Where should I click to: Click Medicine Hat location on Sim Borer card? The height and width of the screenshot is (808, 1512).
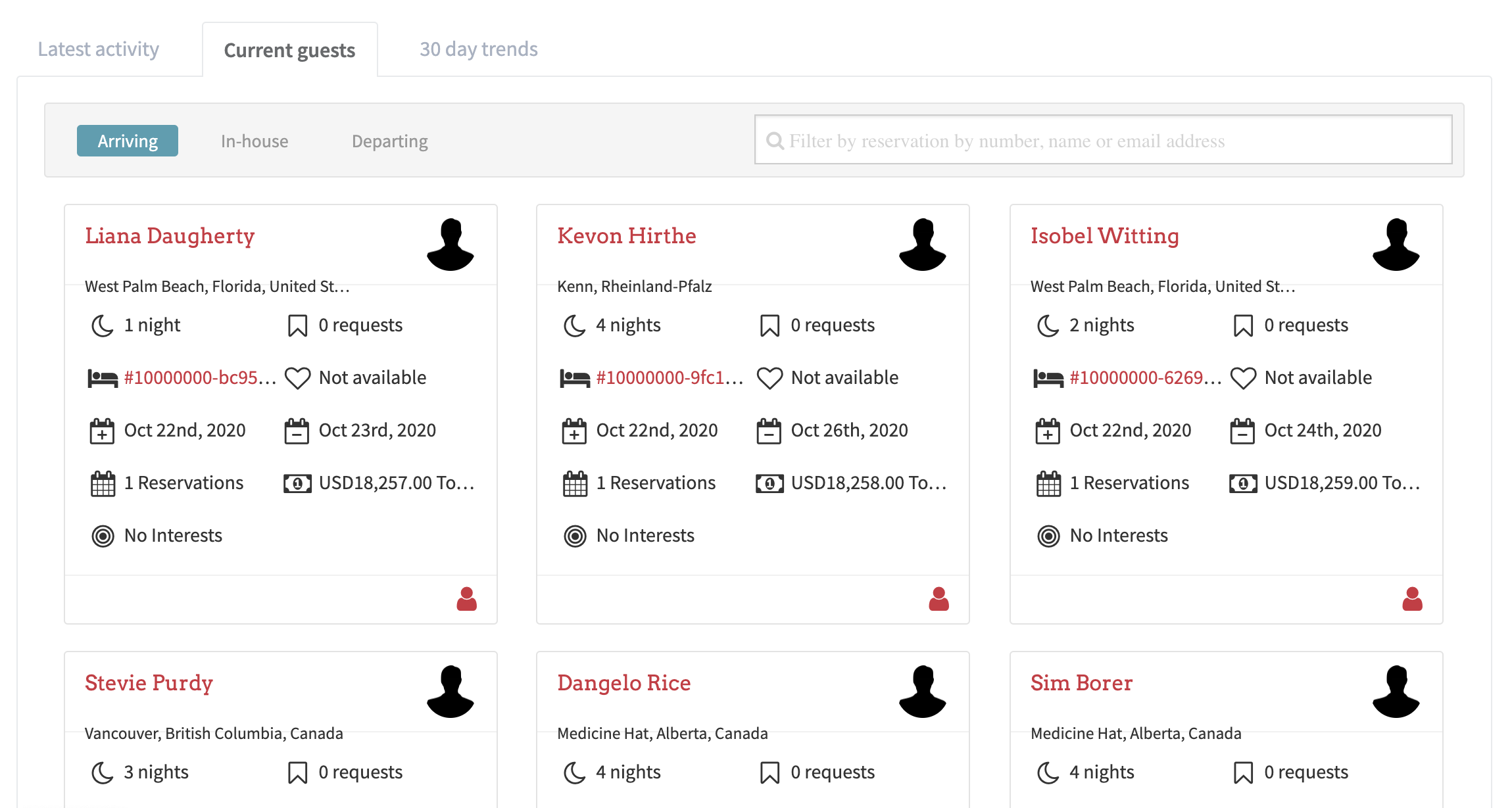[x=1136, y=733]
